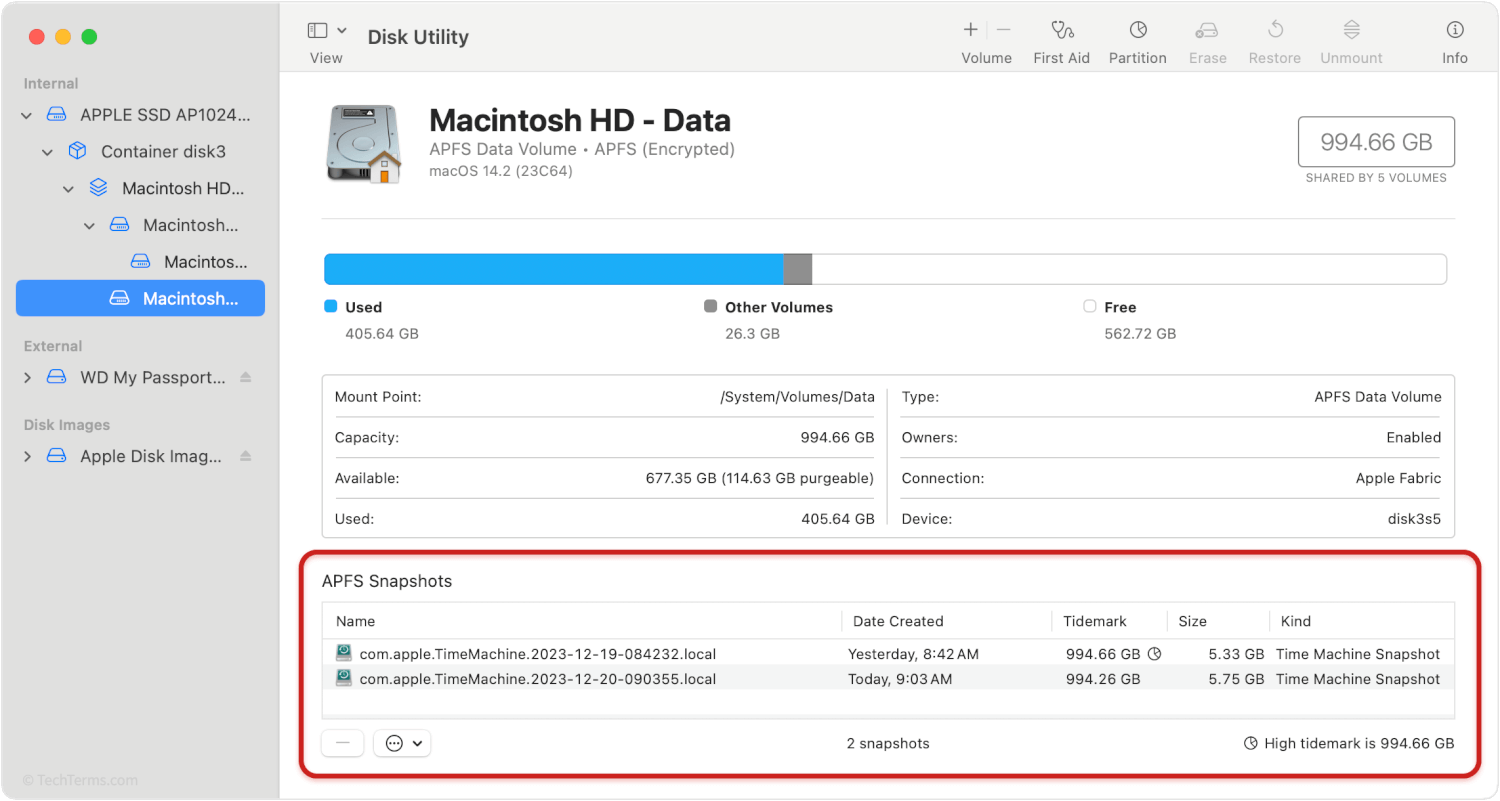Collapse the APPLE SSD AP1024 disk tree
Screen dimensions: 1500x801
[27, 116]
